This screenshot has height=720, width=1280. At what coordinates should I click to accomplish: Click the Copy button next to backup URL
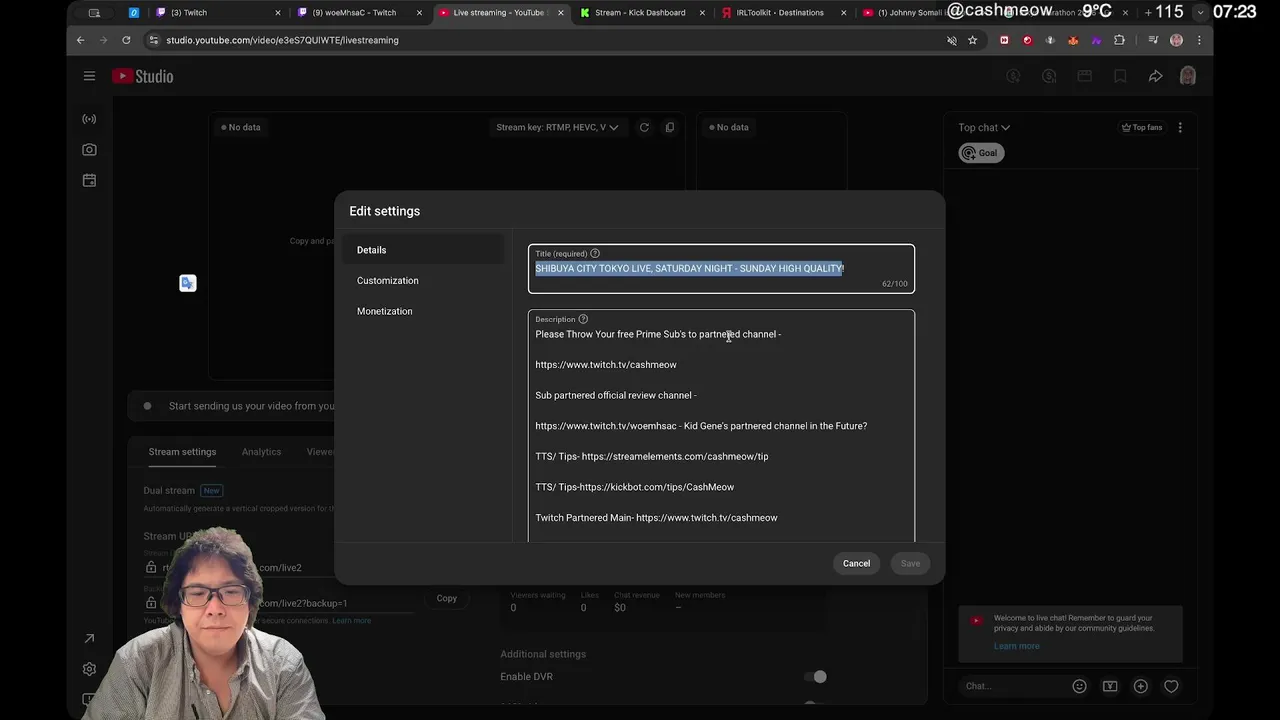(446, 598)
